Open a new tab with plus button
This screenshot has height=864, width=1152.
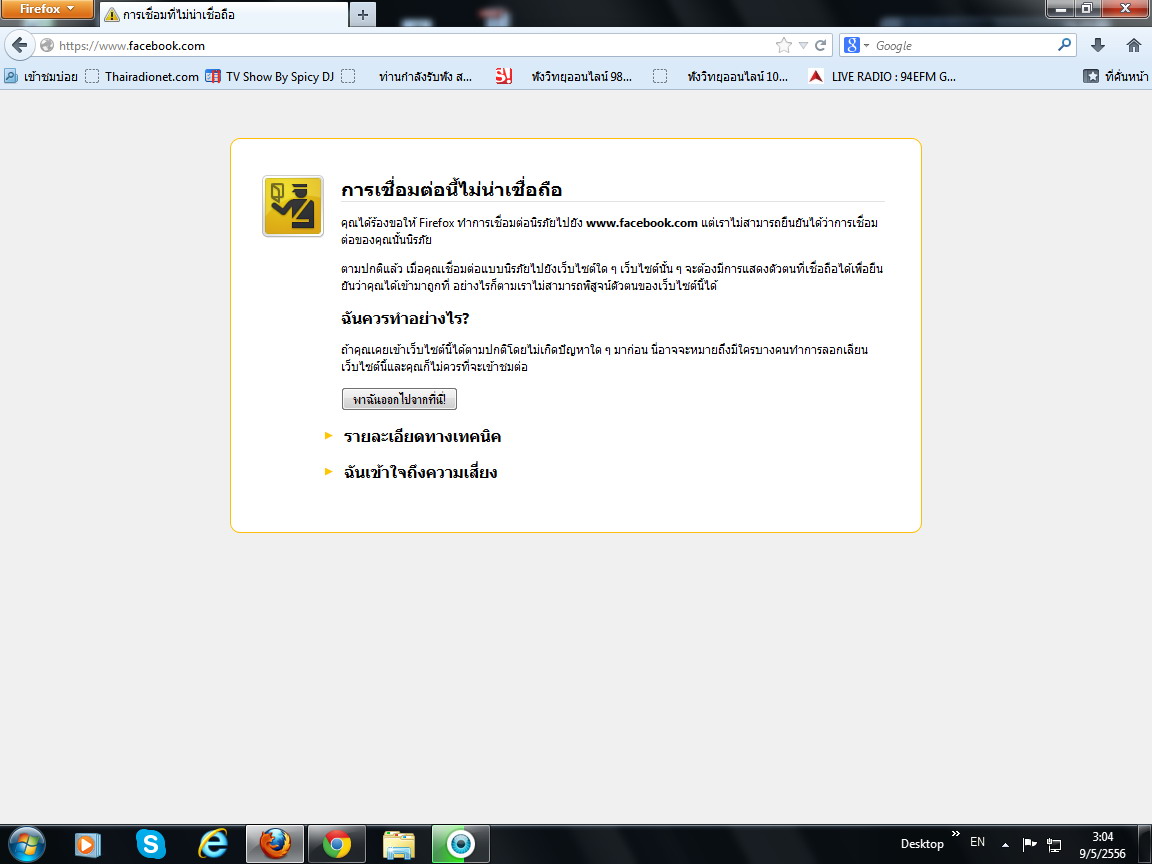tap(363, 15)
